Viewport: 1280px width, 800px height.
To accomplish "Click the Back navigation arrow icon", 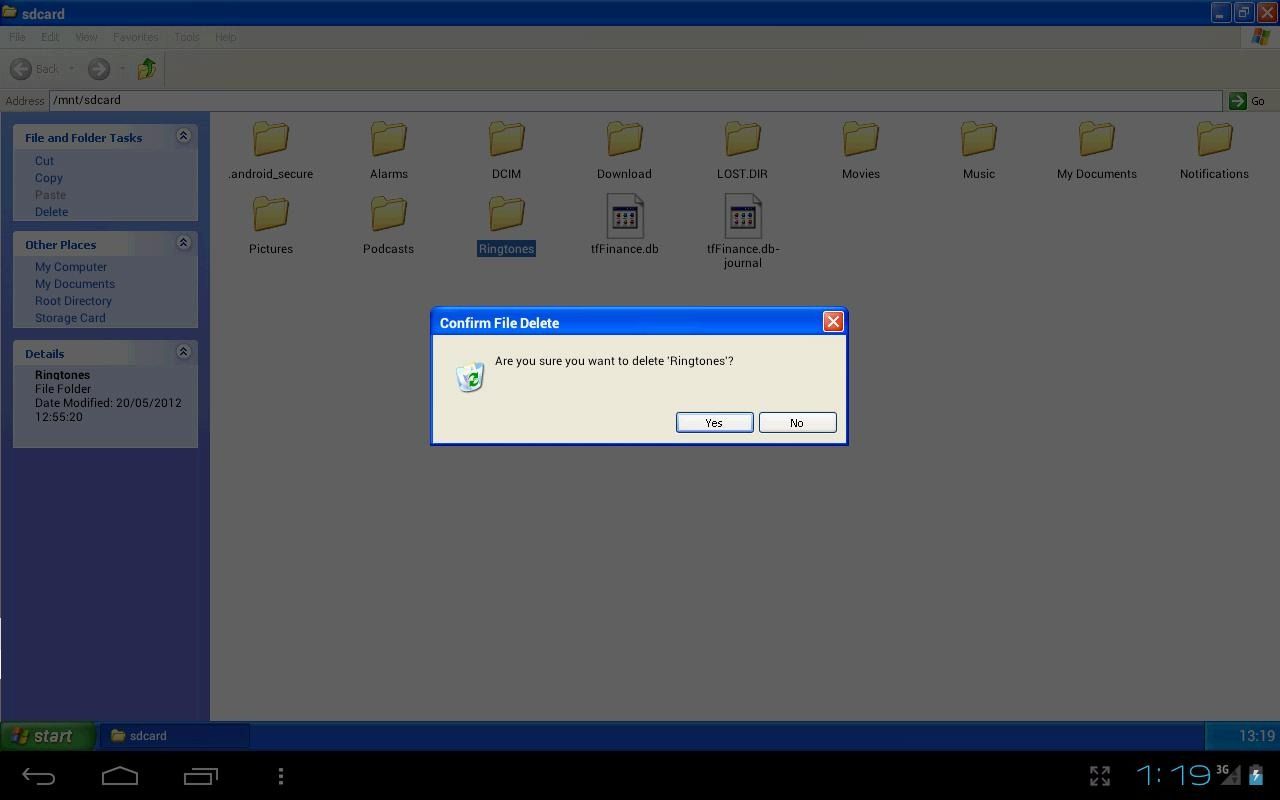I will (22, 68).
